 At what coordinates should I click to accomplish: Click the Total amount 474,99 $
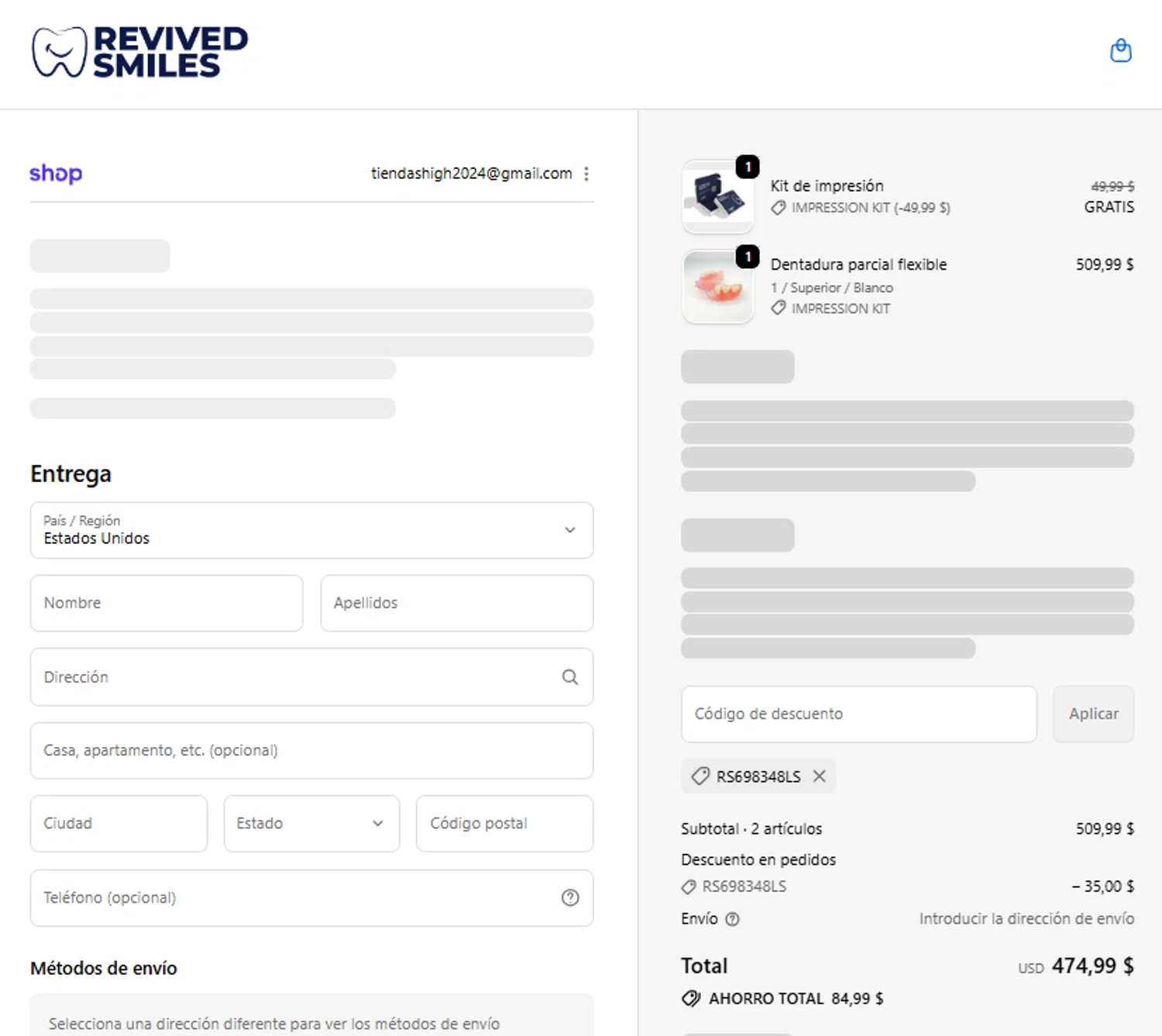coord(1092,965)
